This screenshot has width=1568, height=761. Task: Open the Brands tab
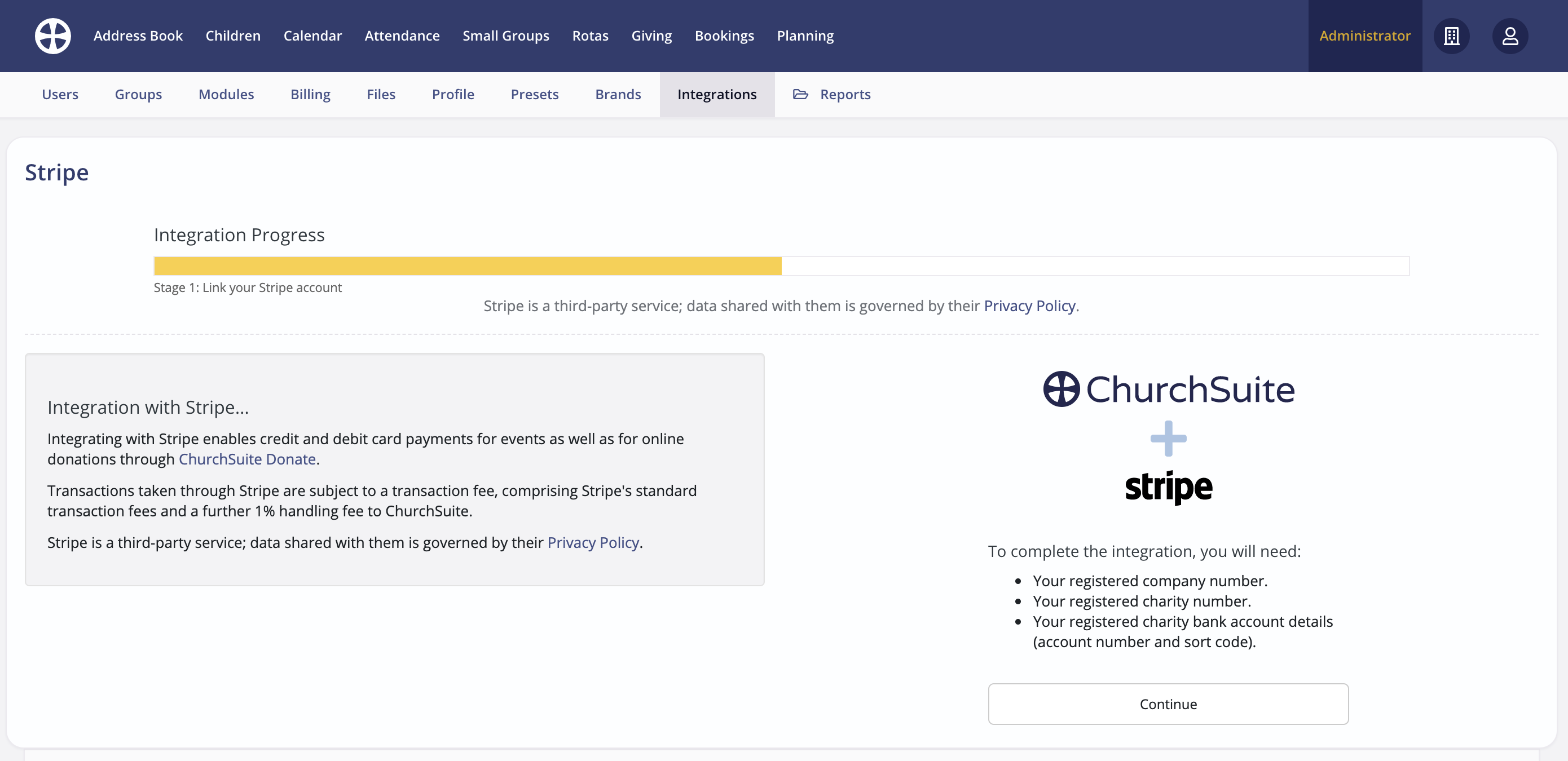click(618, 94)
